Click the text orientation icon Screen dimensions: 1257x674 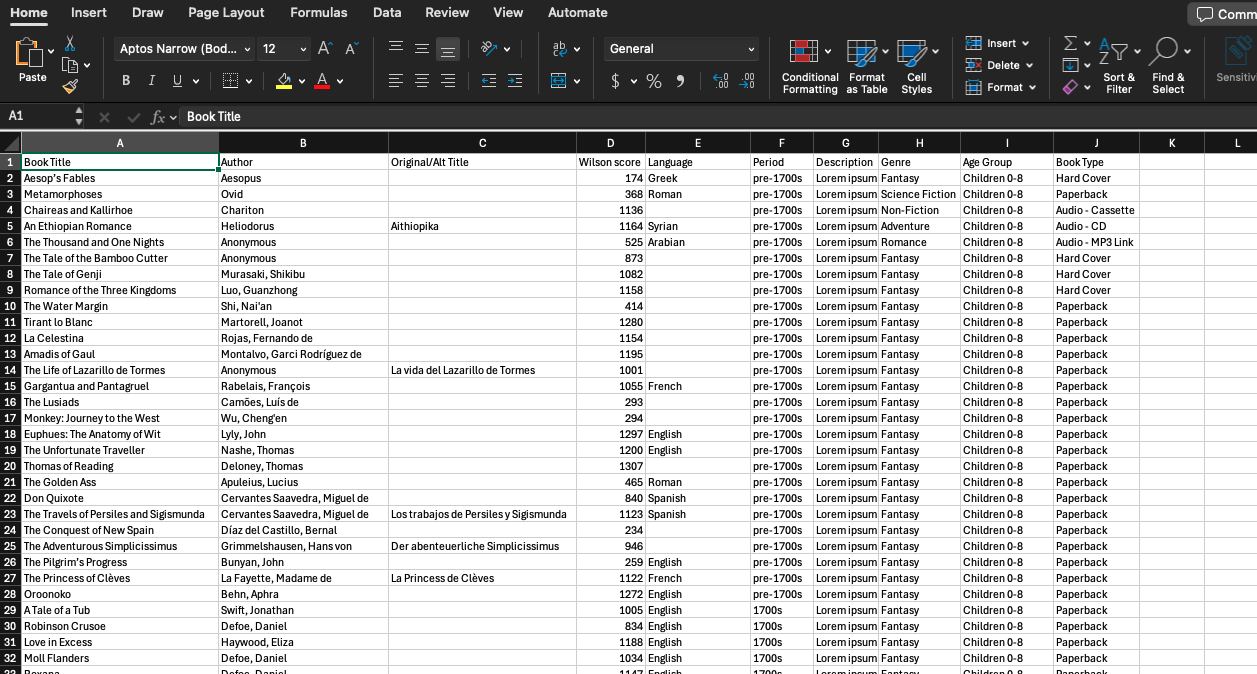pyautogui.click(x=489, y=48)
